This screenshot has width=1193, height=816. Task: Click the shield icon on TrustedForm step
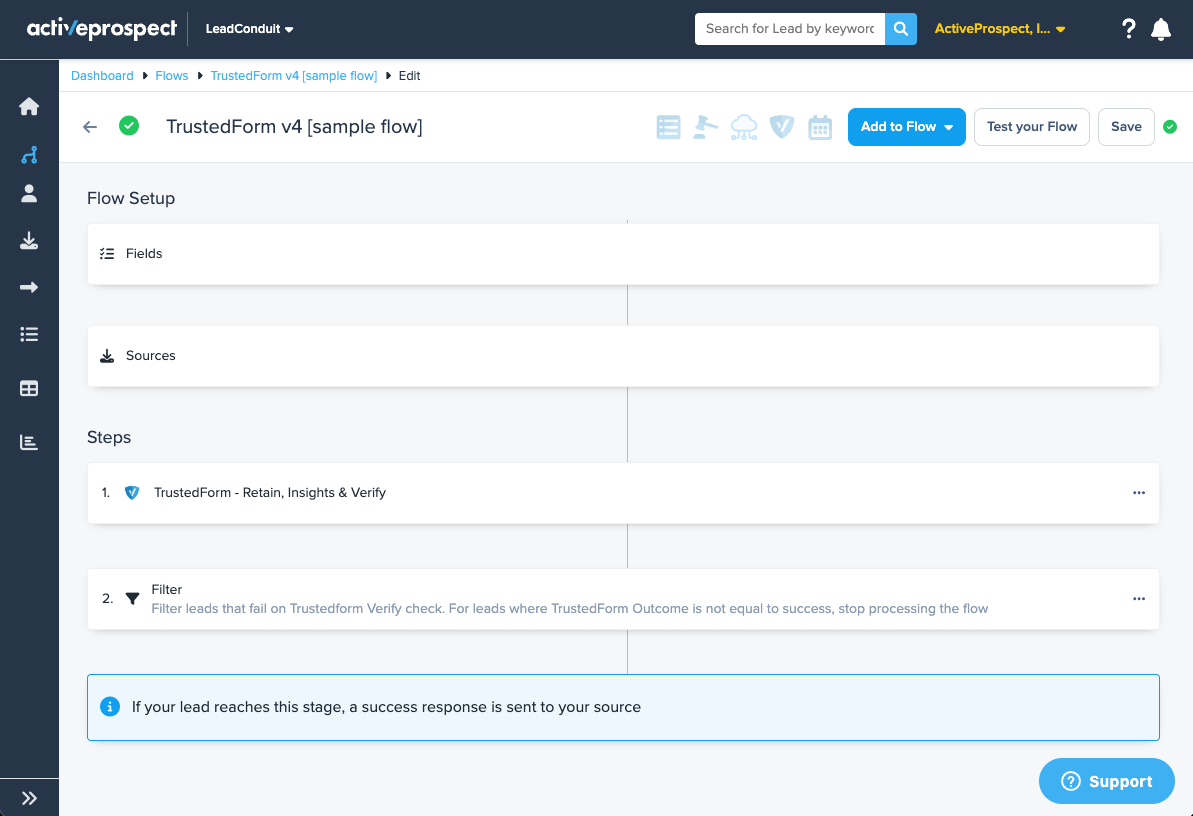click(132, 493)
